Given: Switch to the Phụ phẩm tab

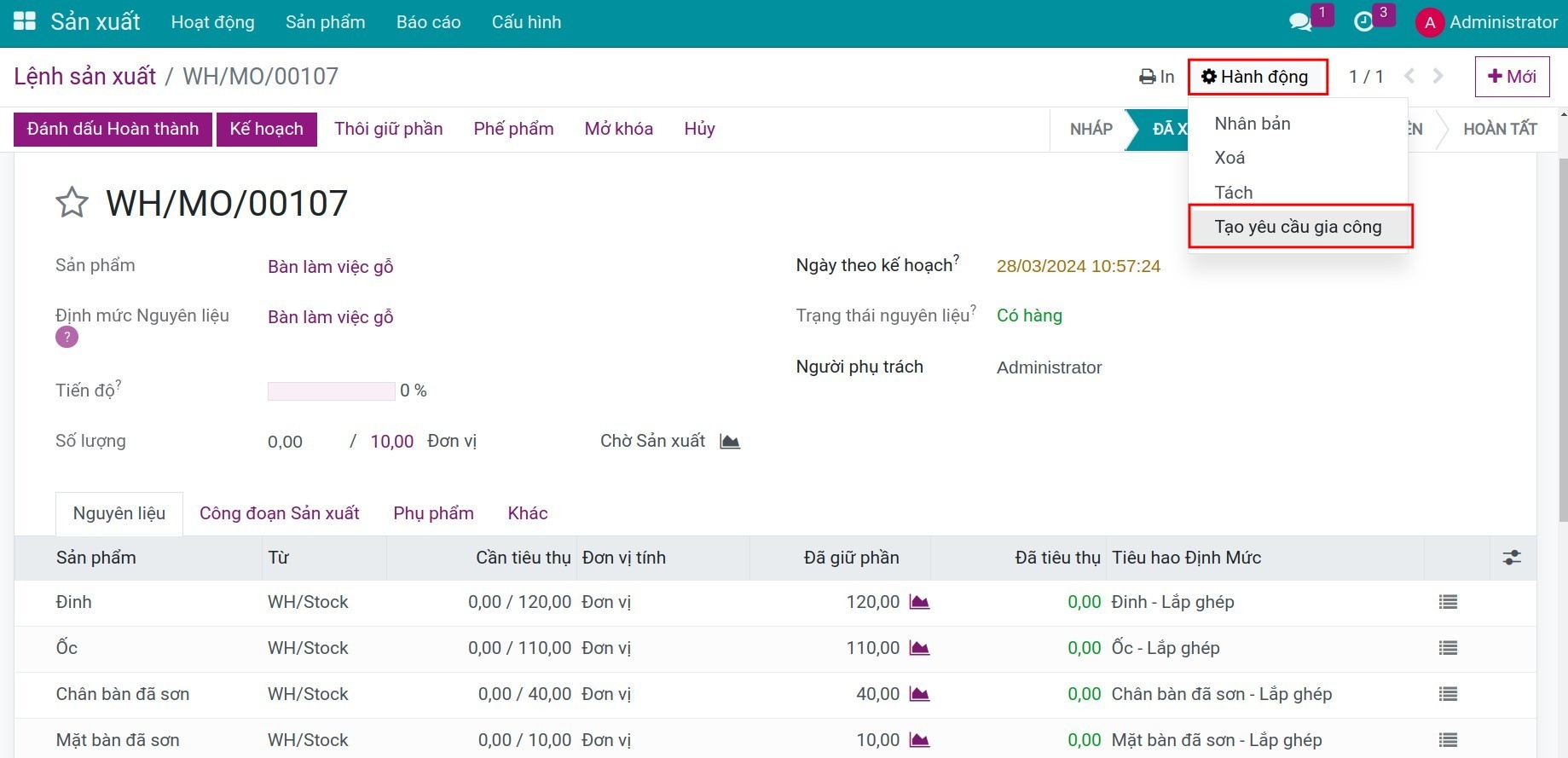Looking at the screenshot, I should (433, 513).
